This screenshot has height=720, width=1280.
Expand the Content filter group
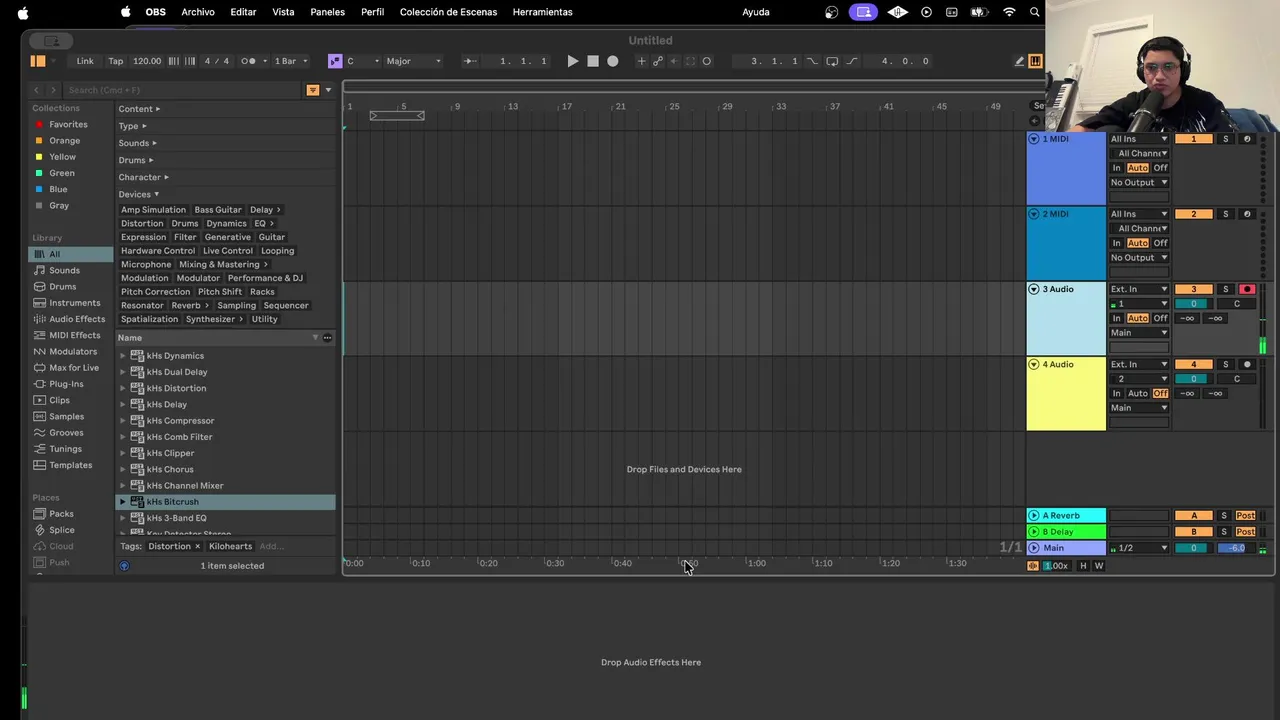click(139, 109)
